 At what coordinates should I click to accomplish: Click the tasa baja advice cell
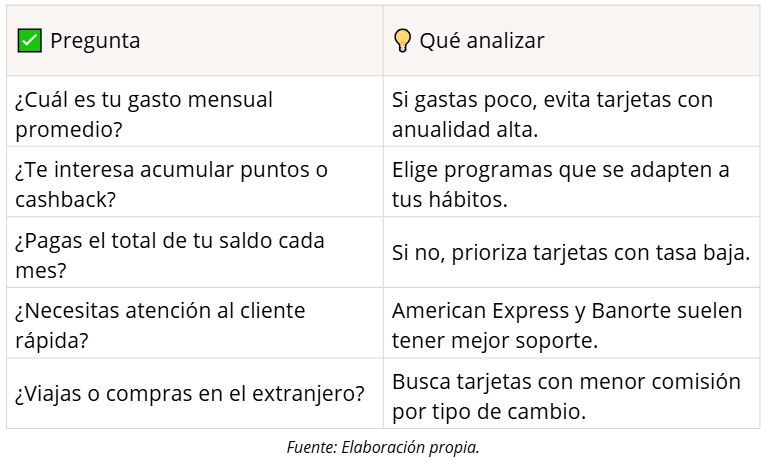click(570, 254)
